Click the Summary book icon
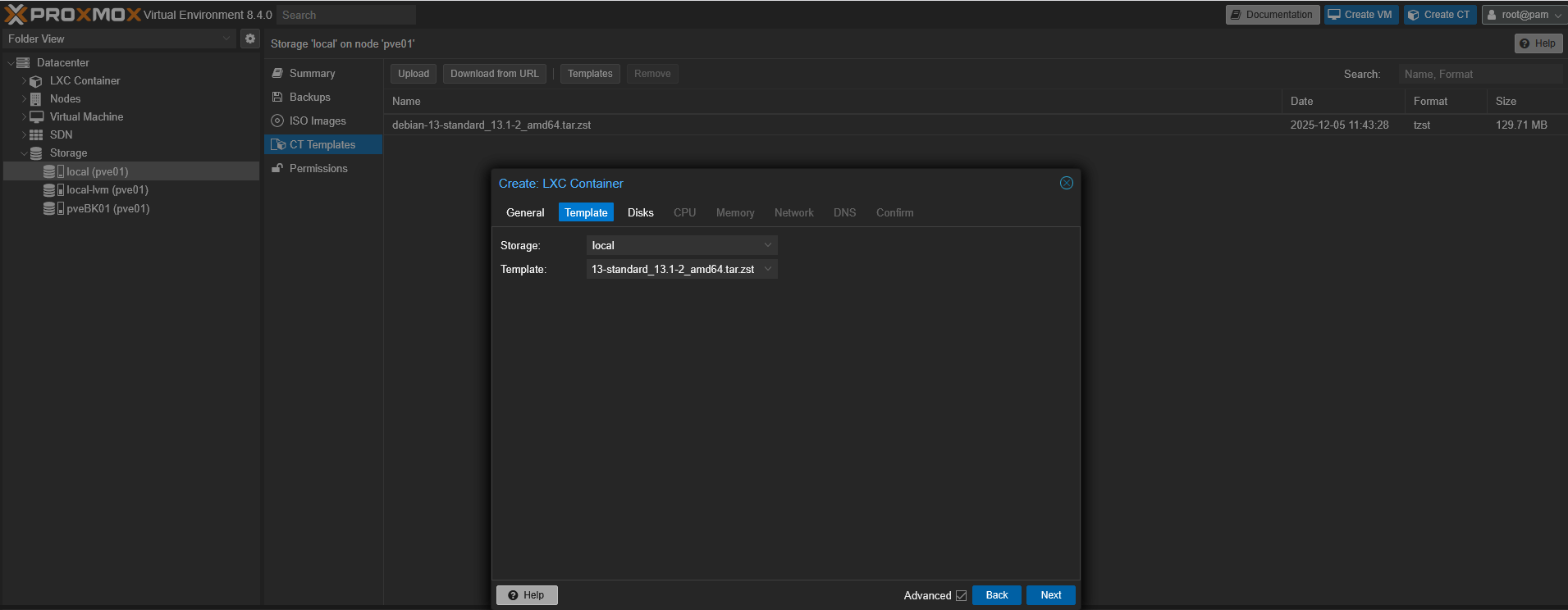This screenshot has height=610, width=1568. click(x=277, y=73)
